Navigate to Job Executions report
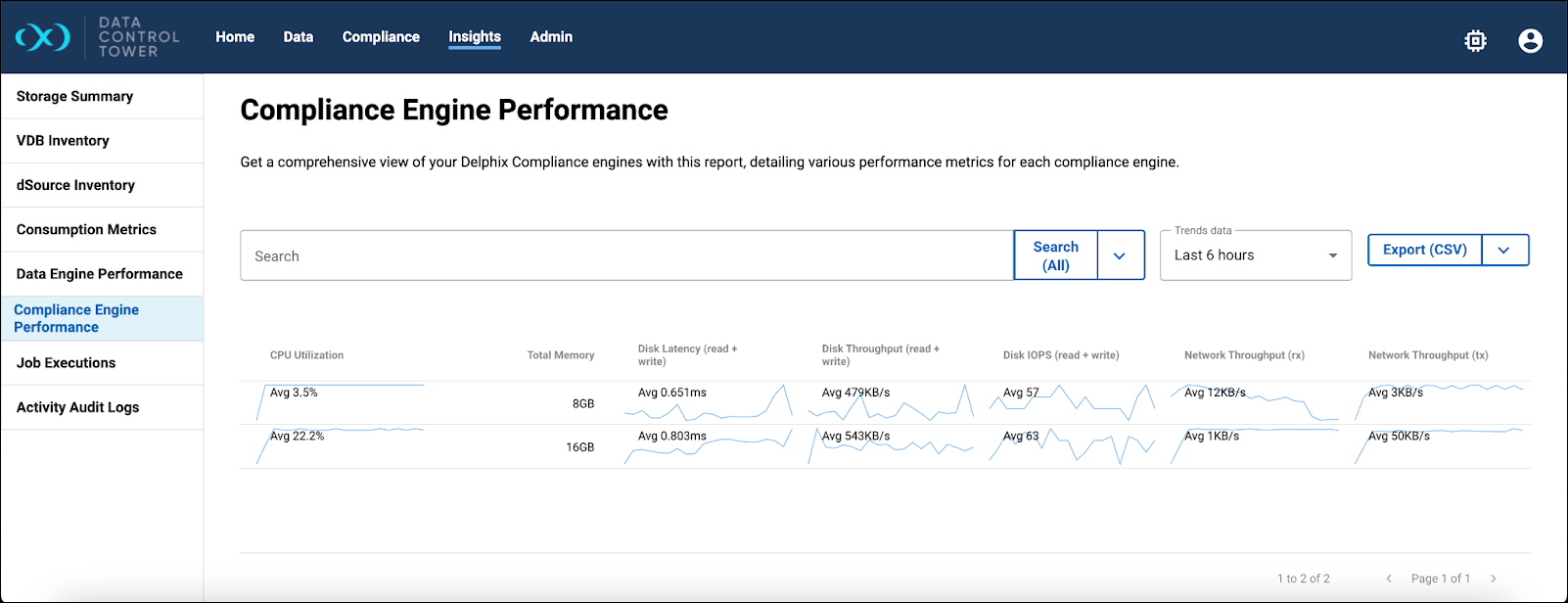The image size is (1568, 603). point(67,362)
